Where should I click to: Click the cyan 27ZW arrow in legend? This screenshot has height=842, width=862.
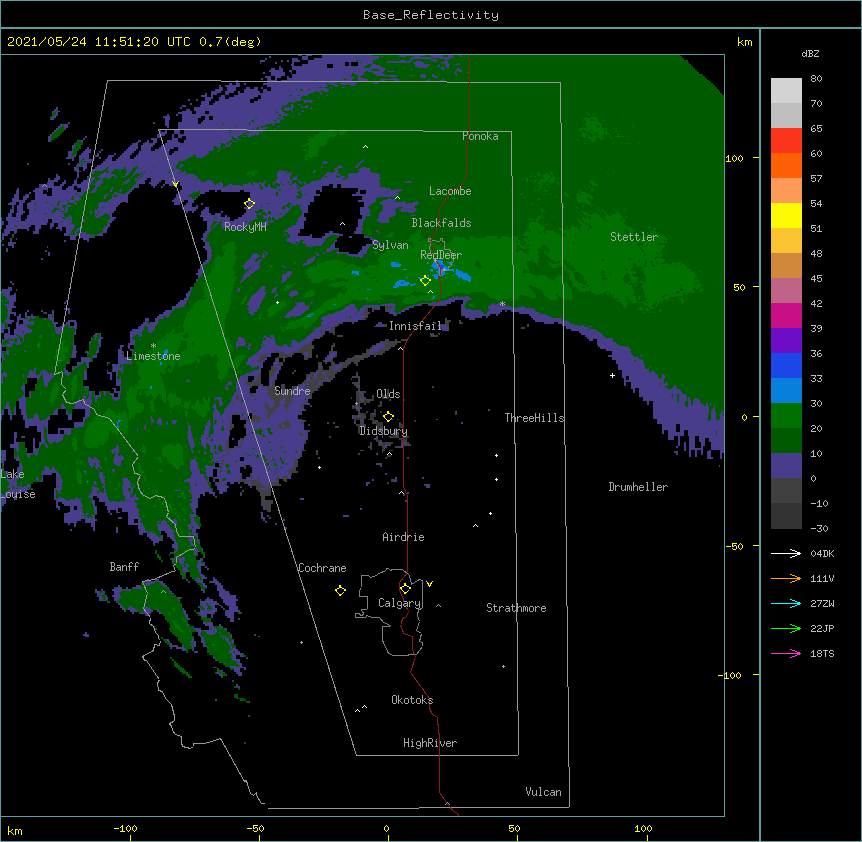(786, 603)
